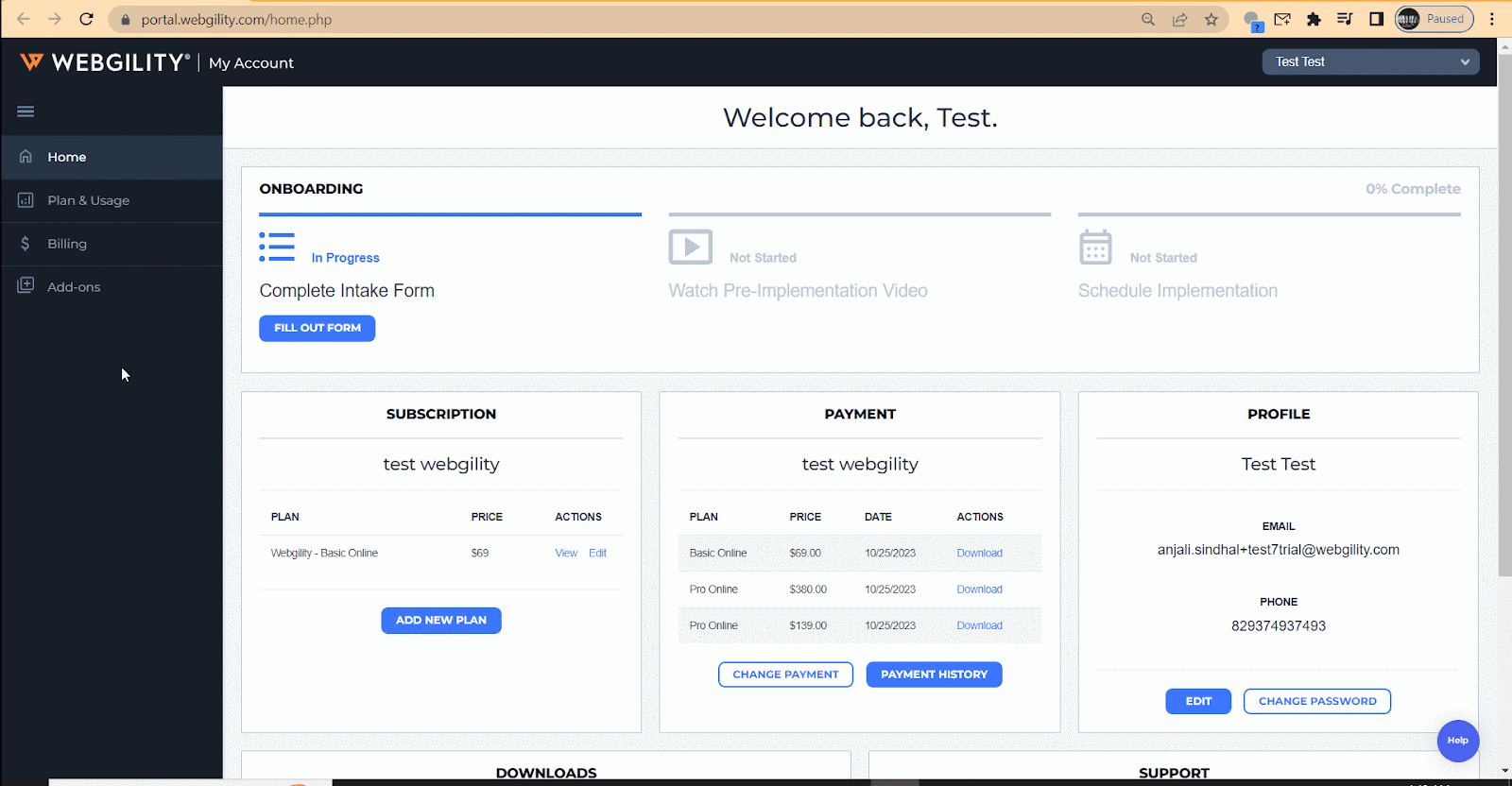Open the zoom magnifier icon in address bar
This screenshot has height=786, width=1512.
point(1148,19)
